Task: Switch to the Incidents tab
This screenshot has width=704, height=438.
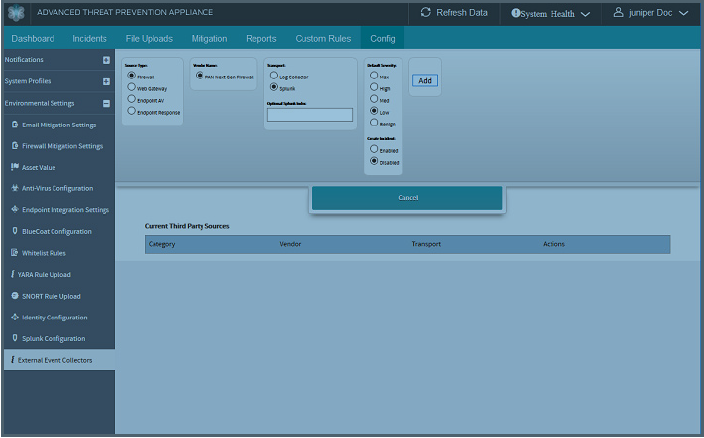Action: point(90,39)
